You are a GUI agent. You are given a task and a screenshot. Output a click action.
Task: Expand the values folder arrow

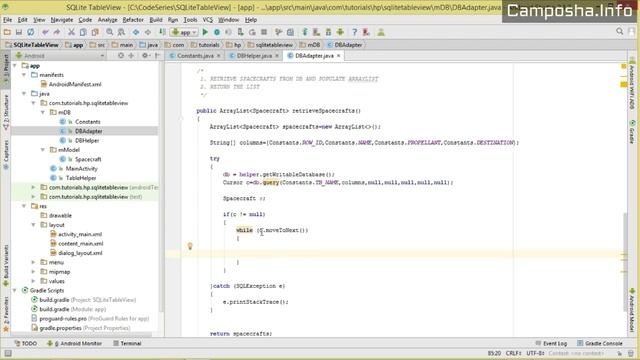click(x=33, y=281)
